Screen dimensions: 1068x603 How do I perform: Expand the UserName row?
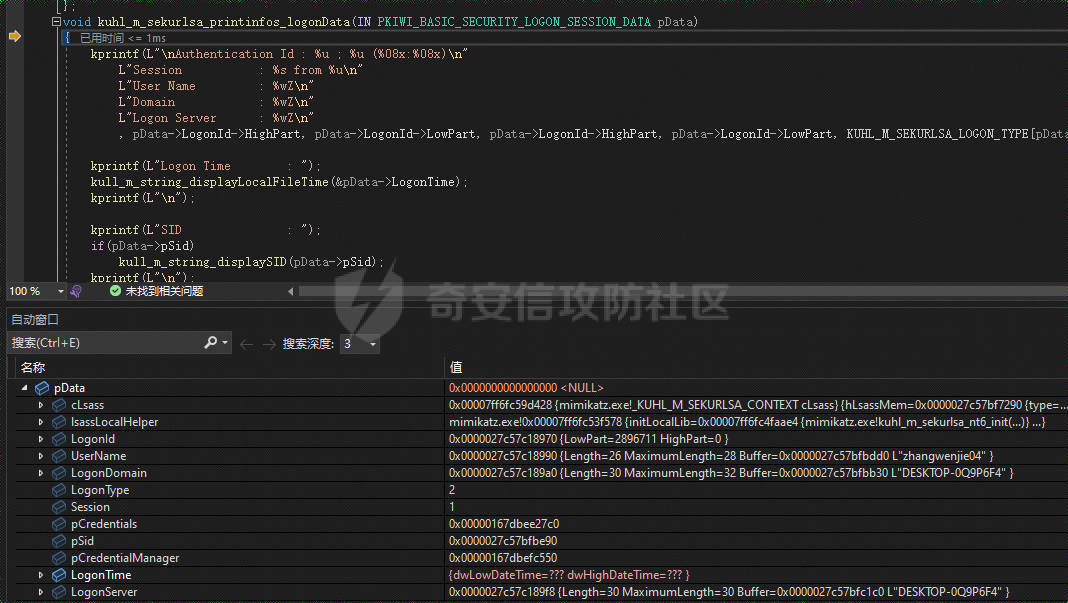pyautogui.click(x=41, y=456)
